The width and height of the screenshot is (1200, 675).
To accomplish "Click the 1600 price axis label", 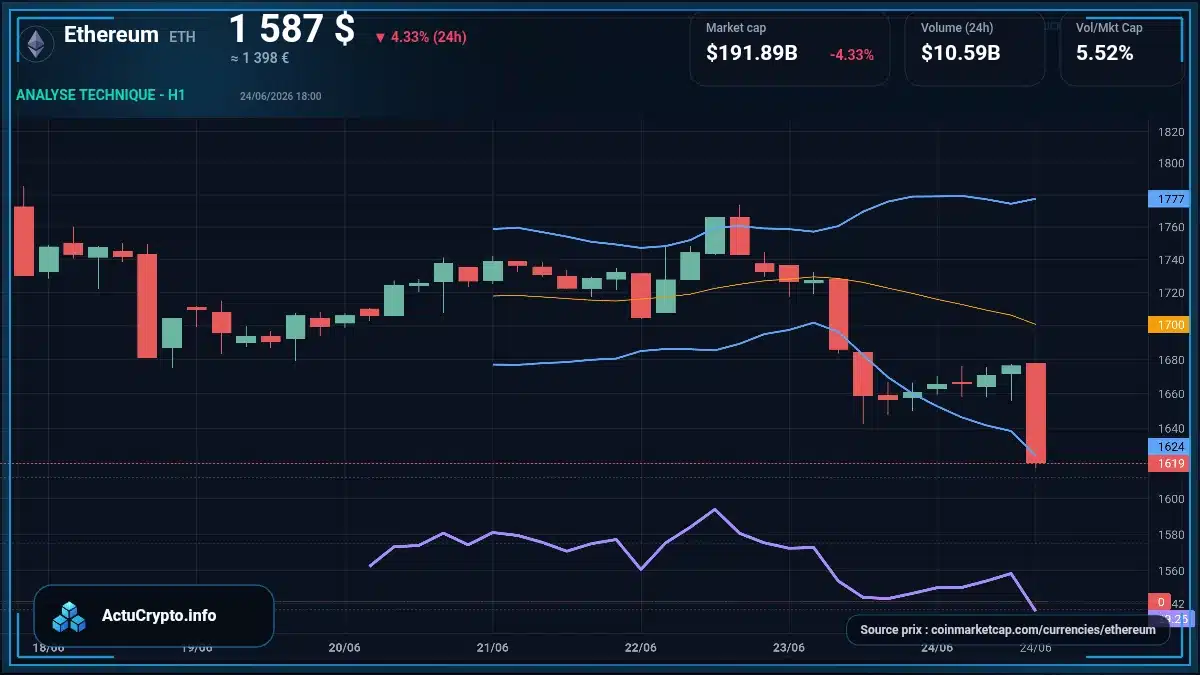I will [1171, 499].
